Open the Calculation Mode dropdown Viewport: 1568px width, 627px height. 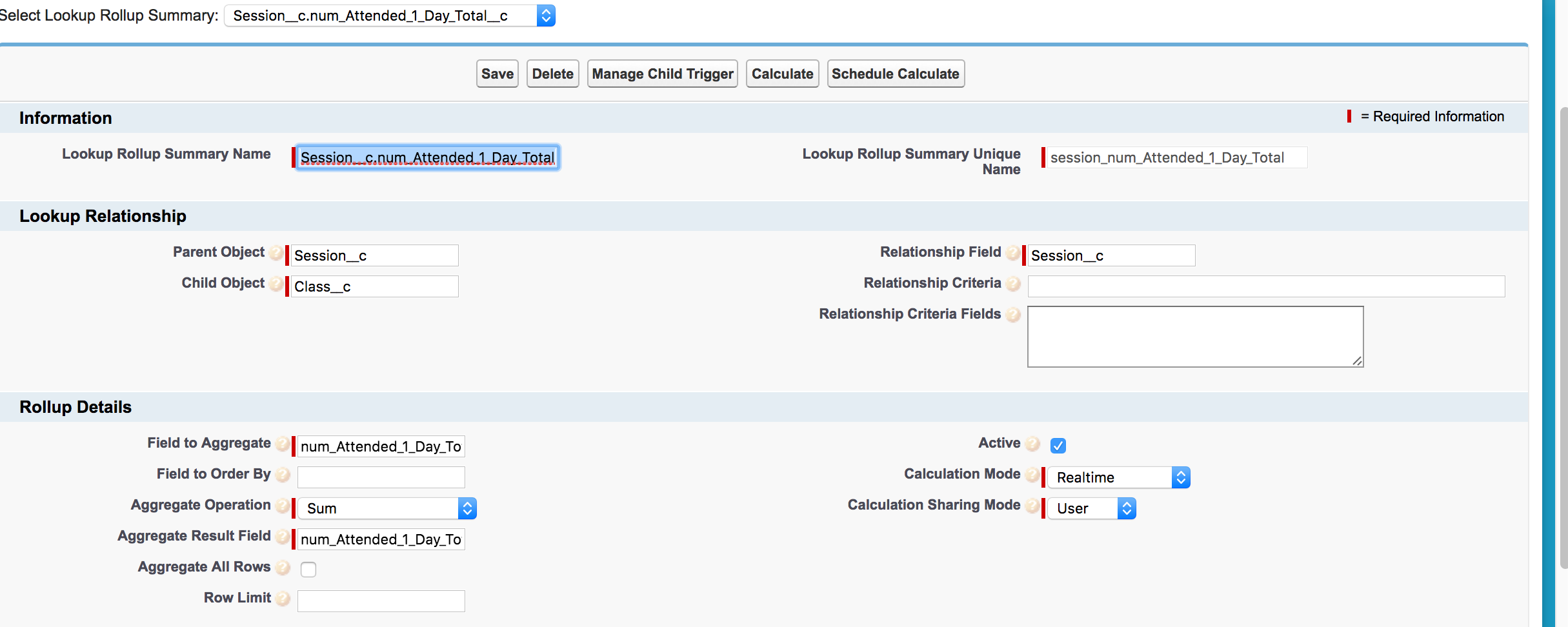click(x=1181, y=477)
